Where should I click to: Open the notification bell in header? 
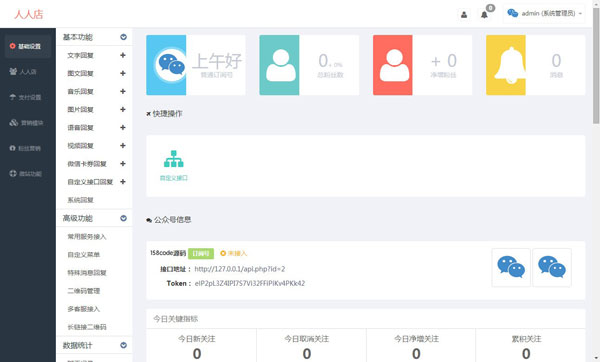pyautogui.click(x=484, y=15)
